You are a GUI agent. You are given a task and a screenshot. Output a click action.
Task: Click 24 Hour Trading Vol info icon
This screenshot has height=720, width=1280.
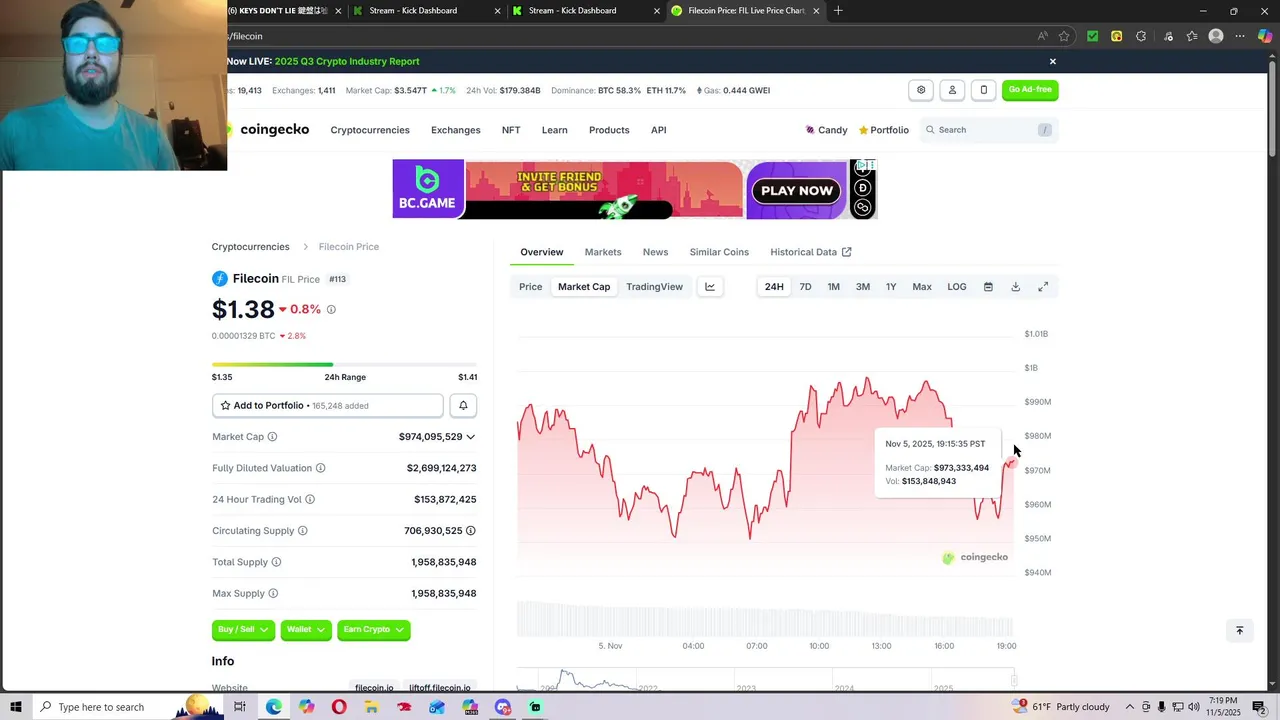(x=310, y=499)
